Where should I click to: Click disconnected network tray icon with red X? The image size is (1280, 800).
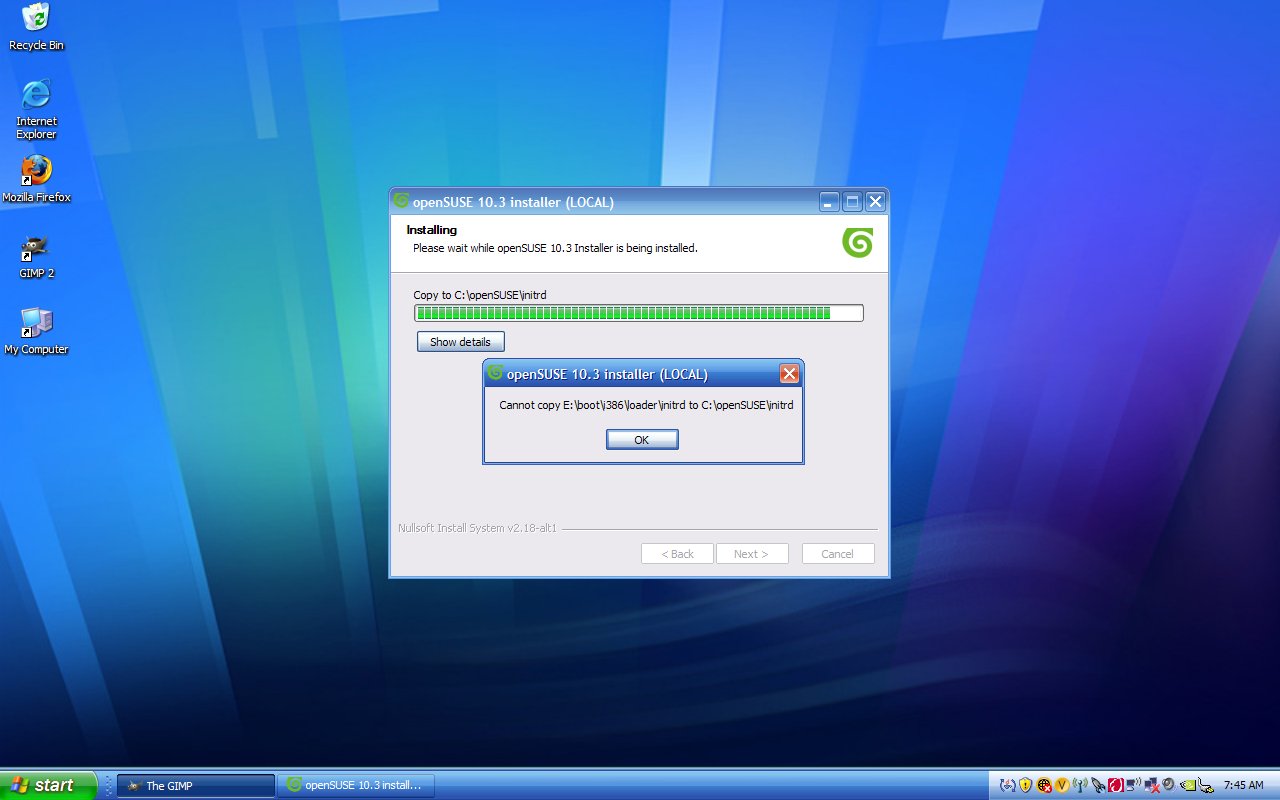pyautogui.click(x=1152, y=785)
